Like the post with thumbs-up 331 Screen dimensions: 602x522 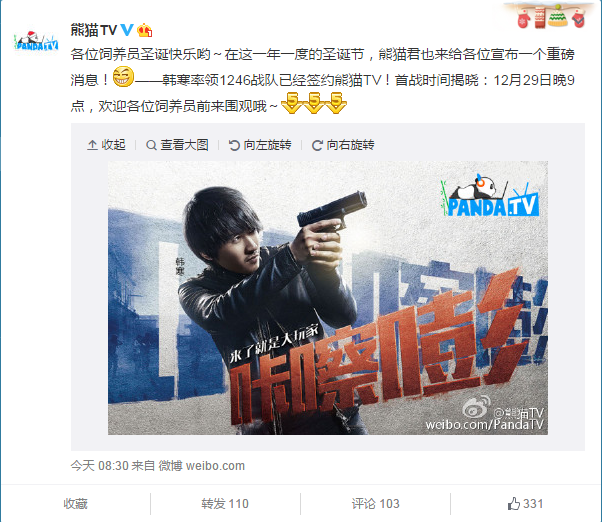pyautogui.click(x=525, y=504)
